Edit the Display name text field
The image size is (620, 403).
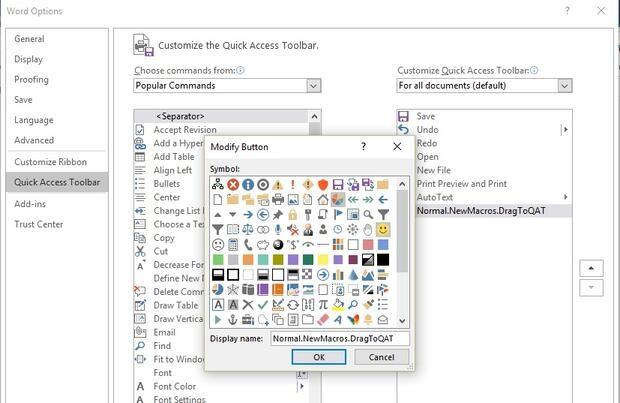340,339
